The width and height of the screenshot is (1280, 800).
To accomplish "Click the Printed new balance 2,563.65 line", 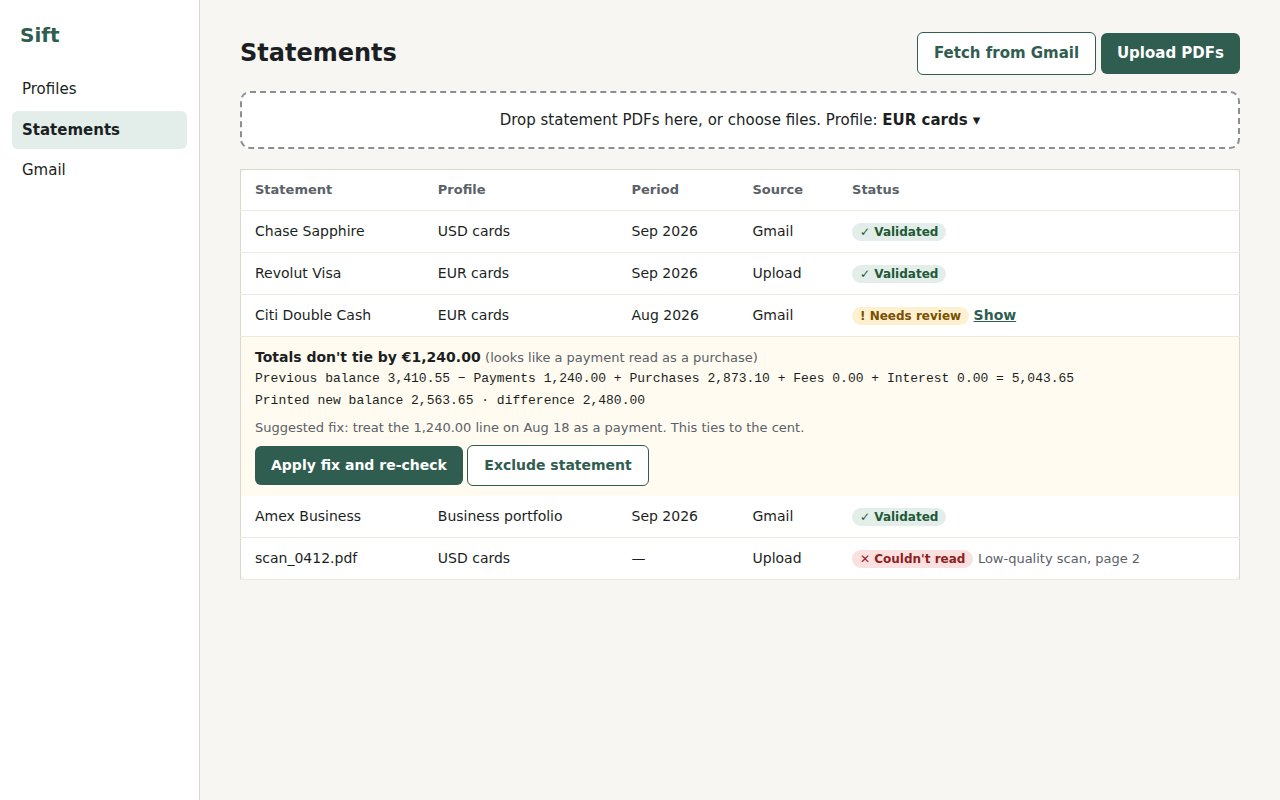I will [450, 400].
